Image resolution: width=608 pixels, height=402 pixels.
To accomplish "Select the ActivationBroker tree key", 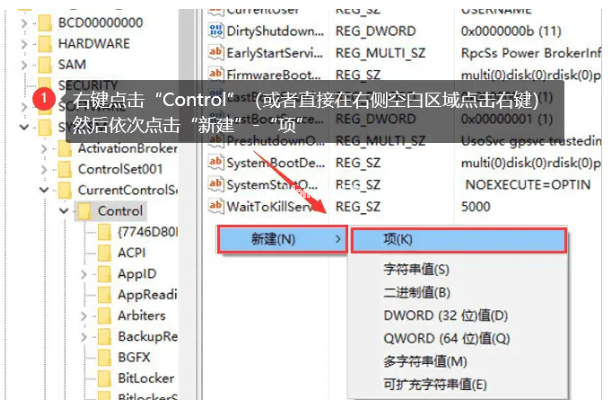I will tap(126, 148).
